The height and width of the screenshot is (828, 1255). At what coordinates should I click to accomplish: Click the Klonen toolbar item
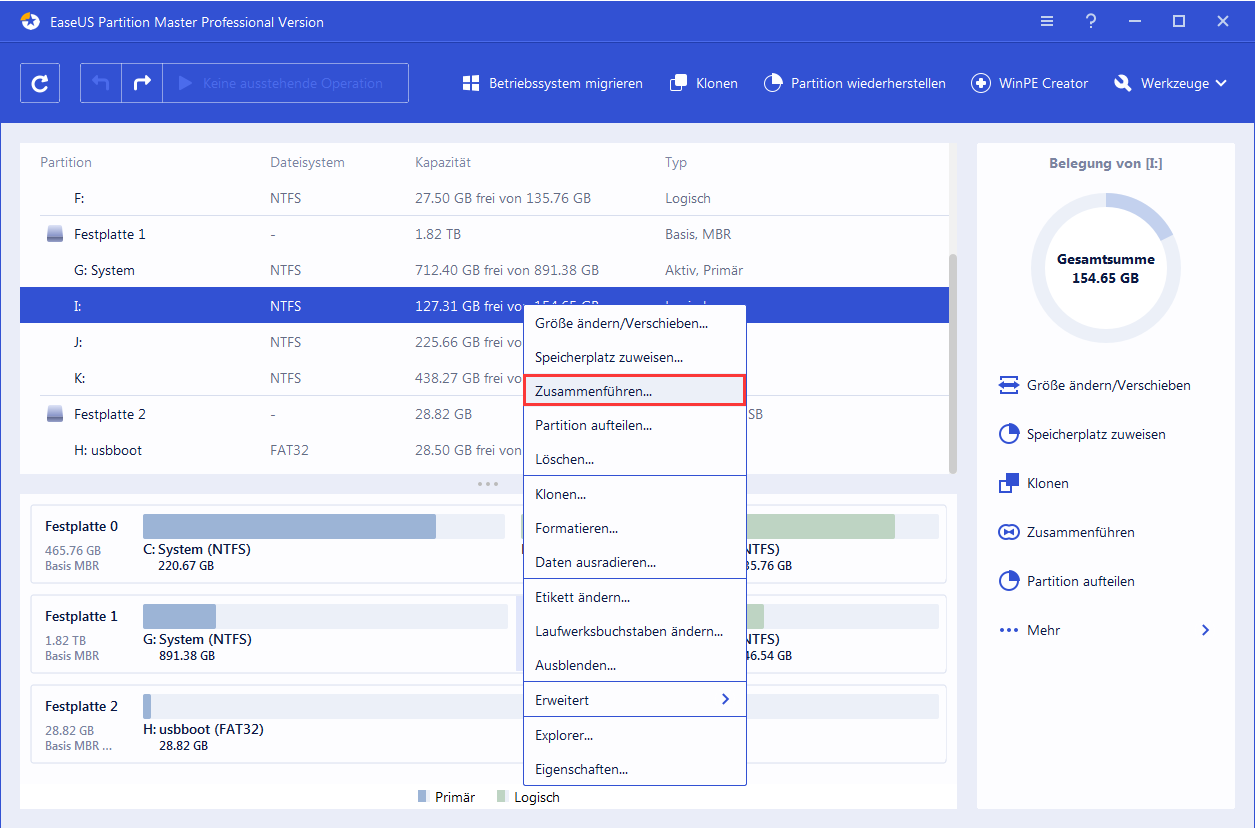click(704, 83)
